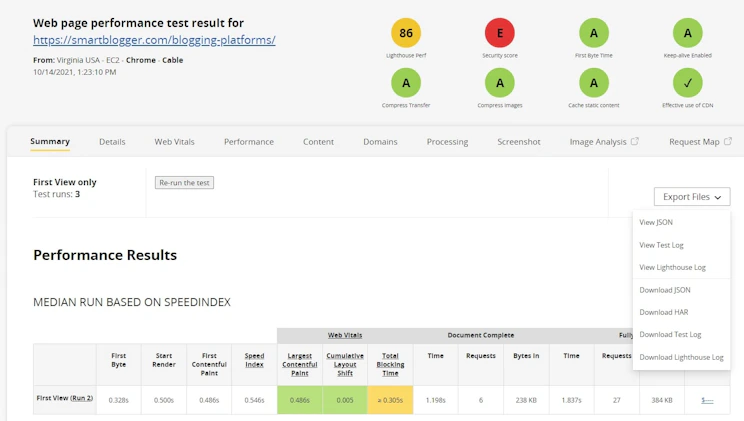Open Cumulative Layout Shift header link

[x=345, y=365]
